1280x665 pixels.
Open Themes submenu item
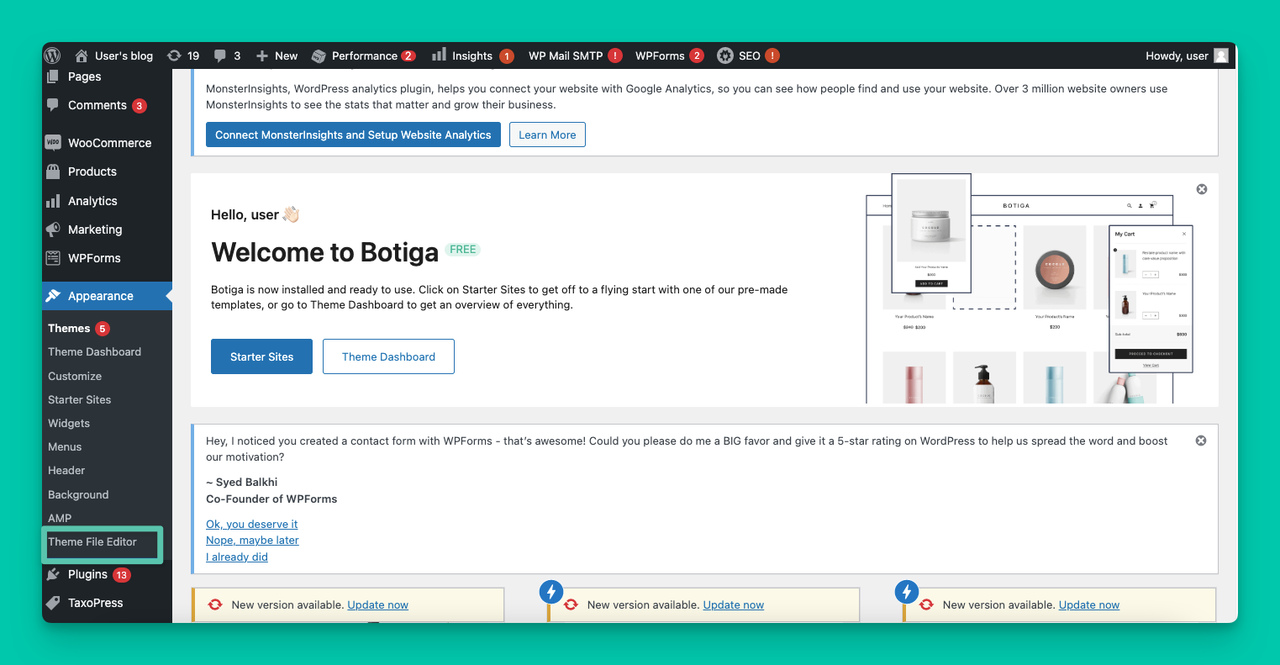click(x=69, y=328)
